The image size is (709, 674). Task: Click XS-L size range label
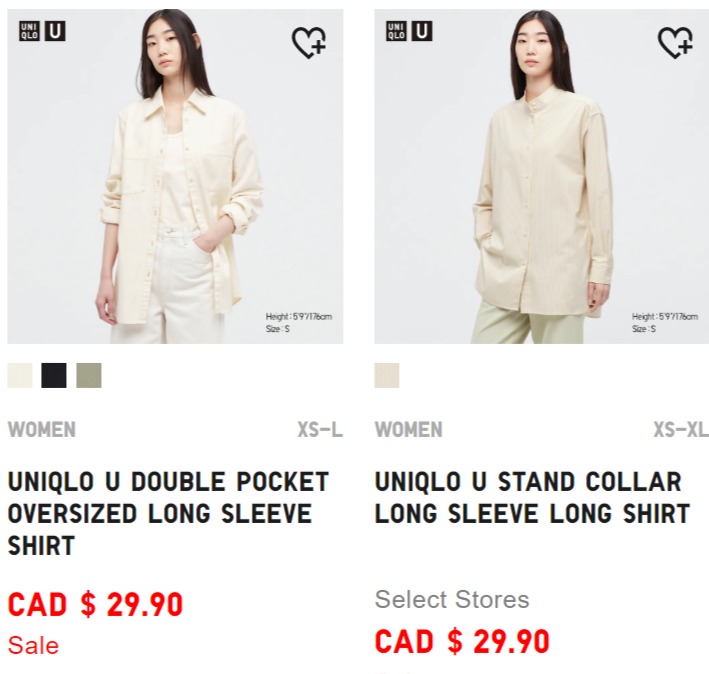pyautogui.click(x=320, y=429)
